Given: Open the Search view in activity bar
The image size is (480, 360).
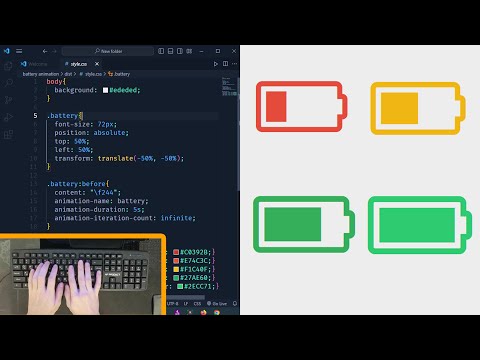Looking at the screenshot, I should pyautogui.click(x=8, y=83).
